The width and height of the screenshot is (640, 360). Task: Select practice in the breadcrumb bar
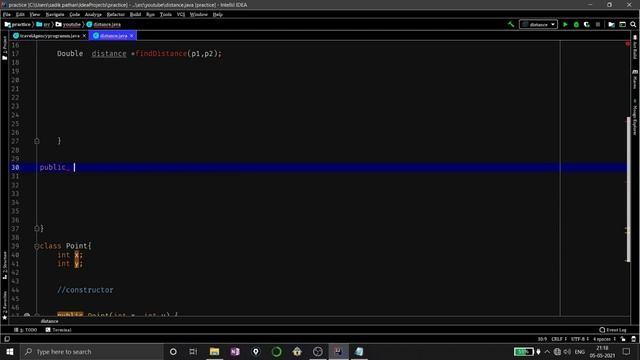pos(18,24)
